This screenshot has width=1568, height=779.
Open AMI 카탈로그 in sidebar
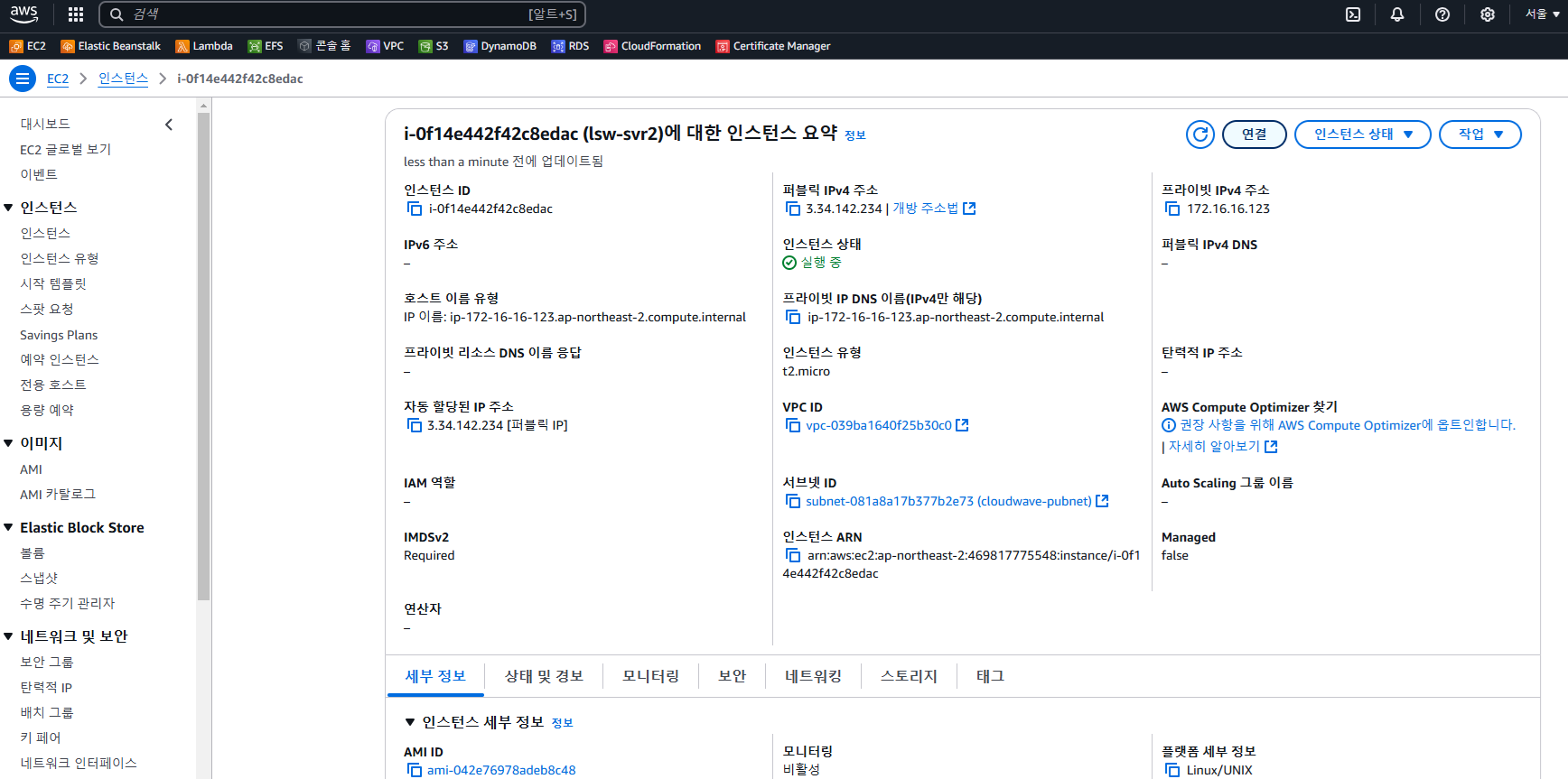tap(58, 494)
